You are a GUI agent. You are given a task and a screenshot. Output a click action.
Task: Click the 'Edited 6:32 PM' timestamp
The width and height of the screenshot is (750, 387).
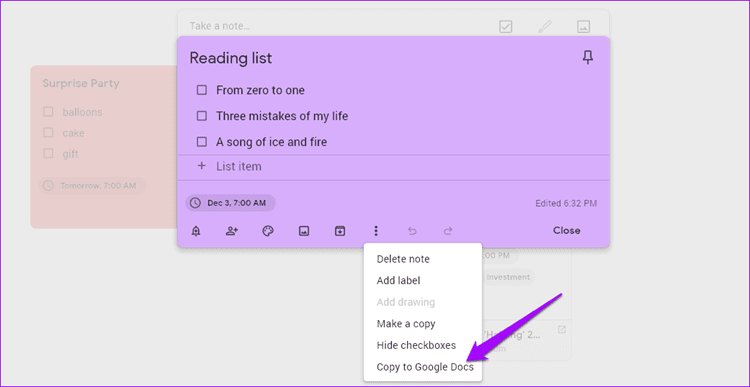pyautogui.click(x=566, y=203)
